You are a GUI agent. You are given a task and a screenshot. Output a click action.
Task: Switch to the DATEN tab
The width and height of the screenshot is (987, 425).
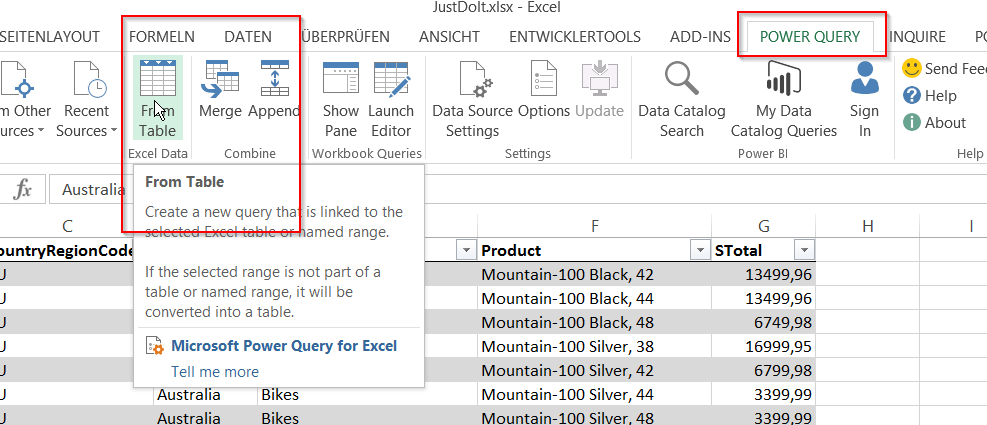(248, 37)
